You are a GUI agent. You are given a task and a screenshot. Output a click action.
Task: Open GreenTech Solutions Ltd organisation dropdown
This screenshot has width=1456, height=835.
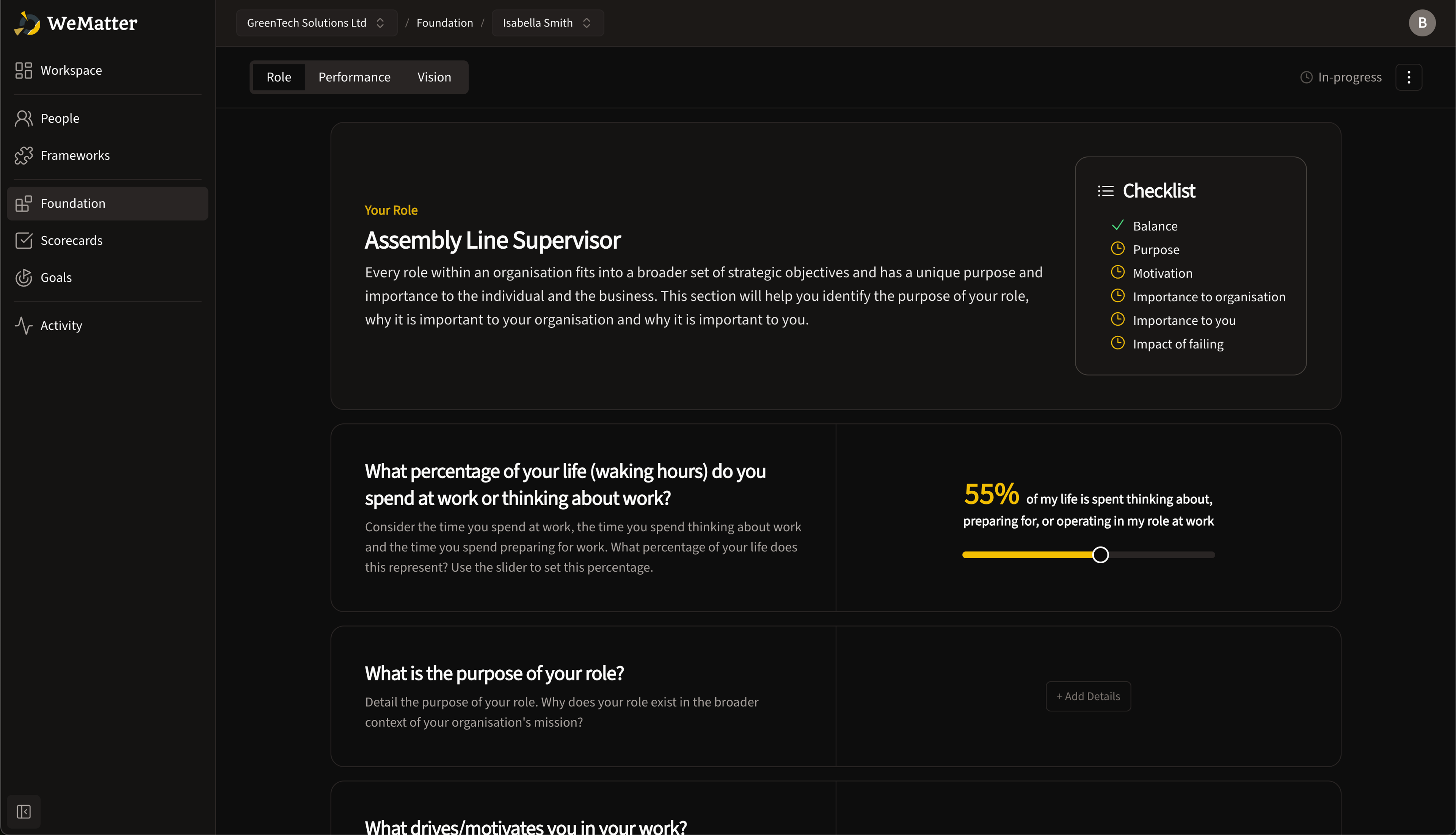pos(317,23)
